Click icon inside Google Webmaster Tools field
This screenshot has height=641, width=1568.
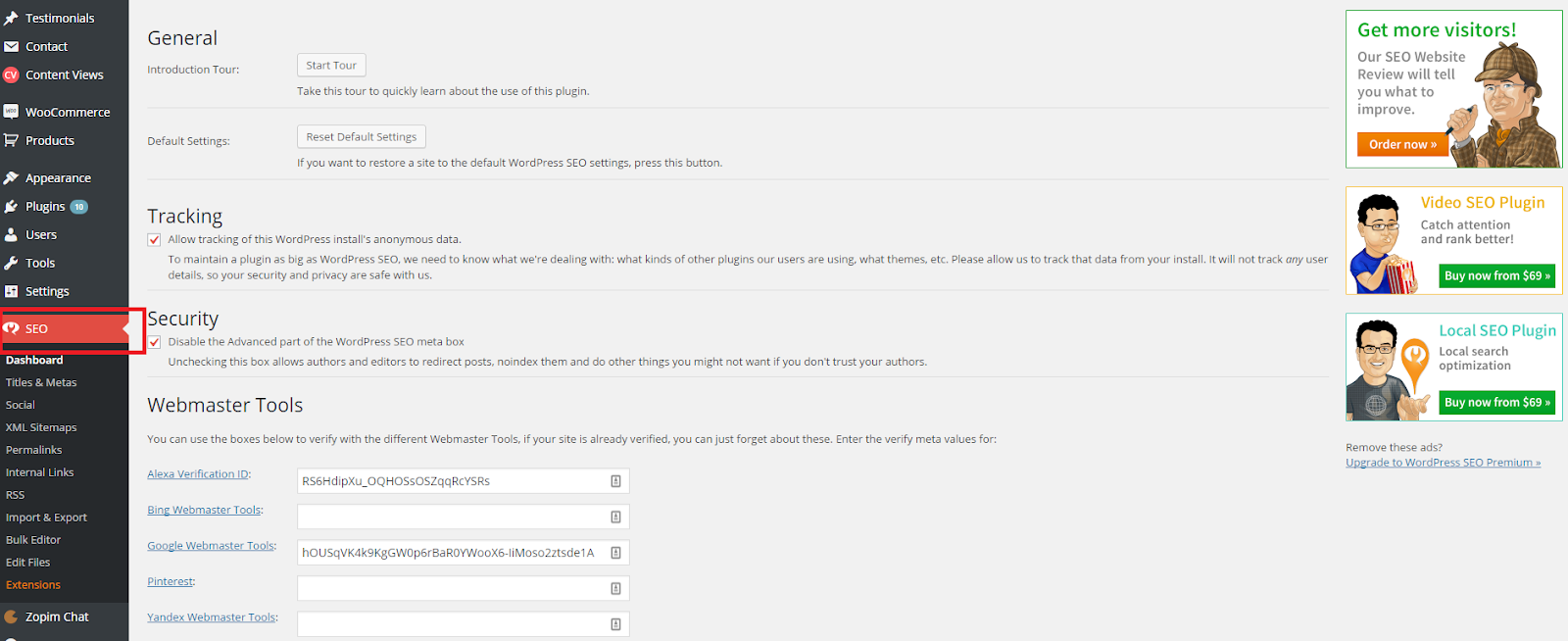[x=615, y=553]
